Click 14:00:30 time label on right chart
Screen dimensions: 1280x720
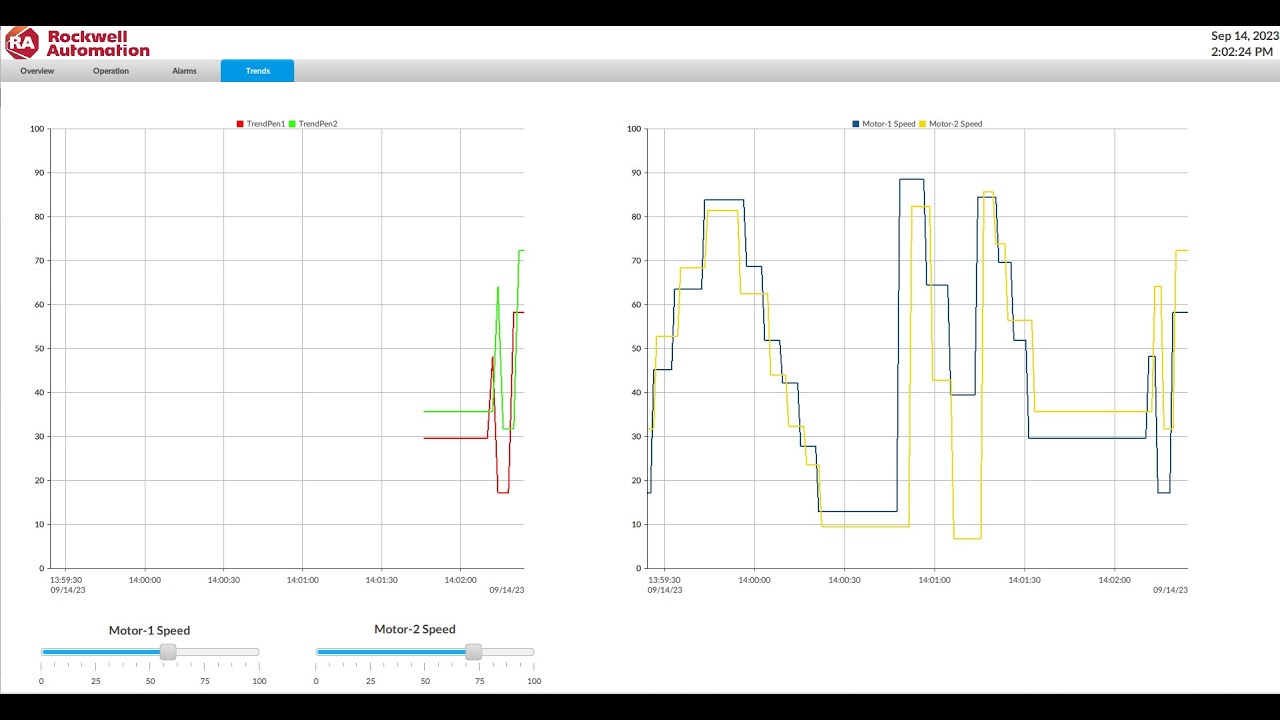(844, 580)
